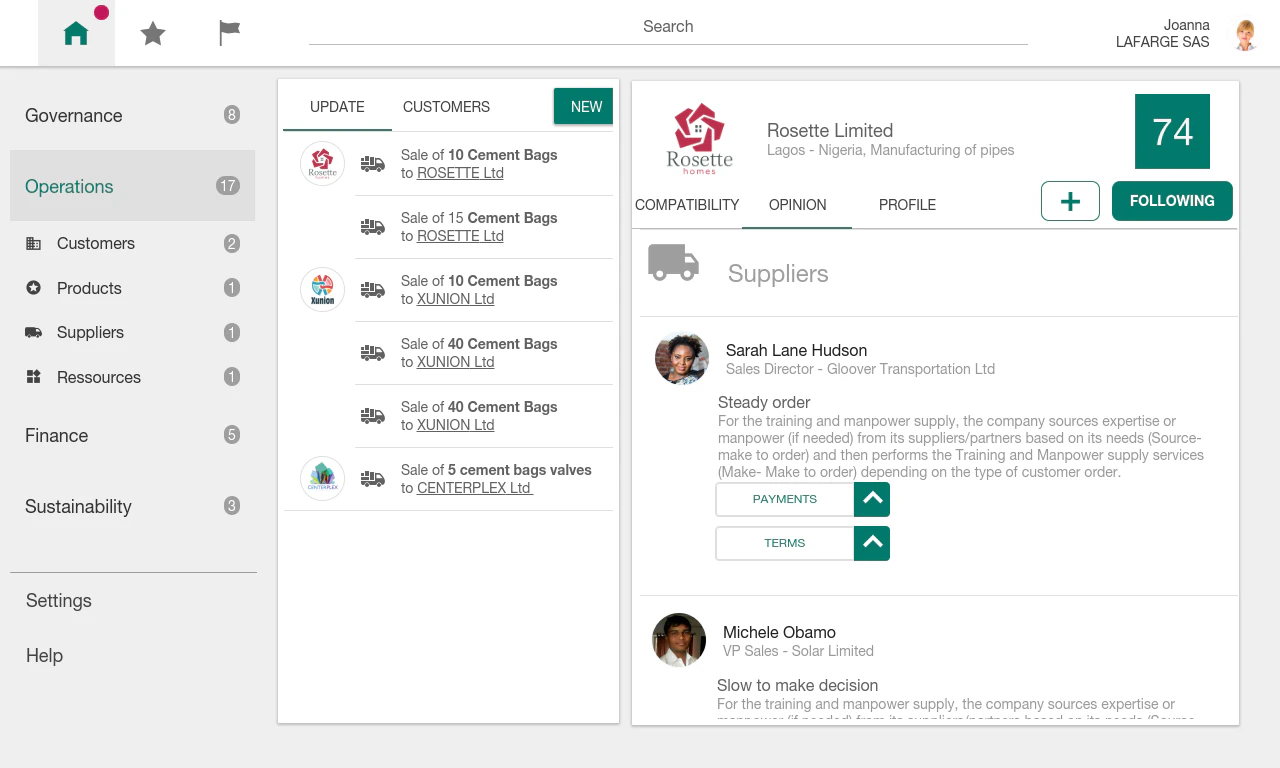Expand the Finance section
This screenshot has width=1280, height=768.
pyautogui.click(x=132, y=435)
